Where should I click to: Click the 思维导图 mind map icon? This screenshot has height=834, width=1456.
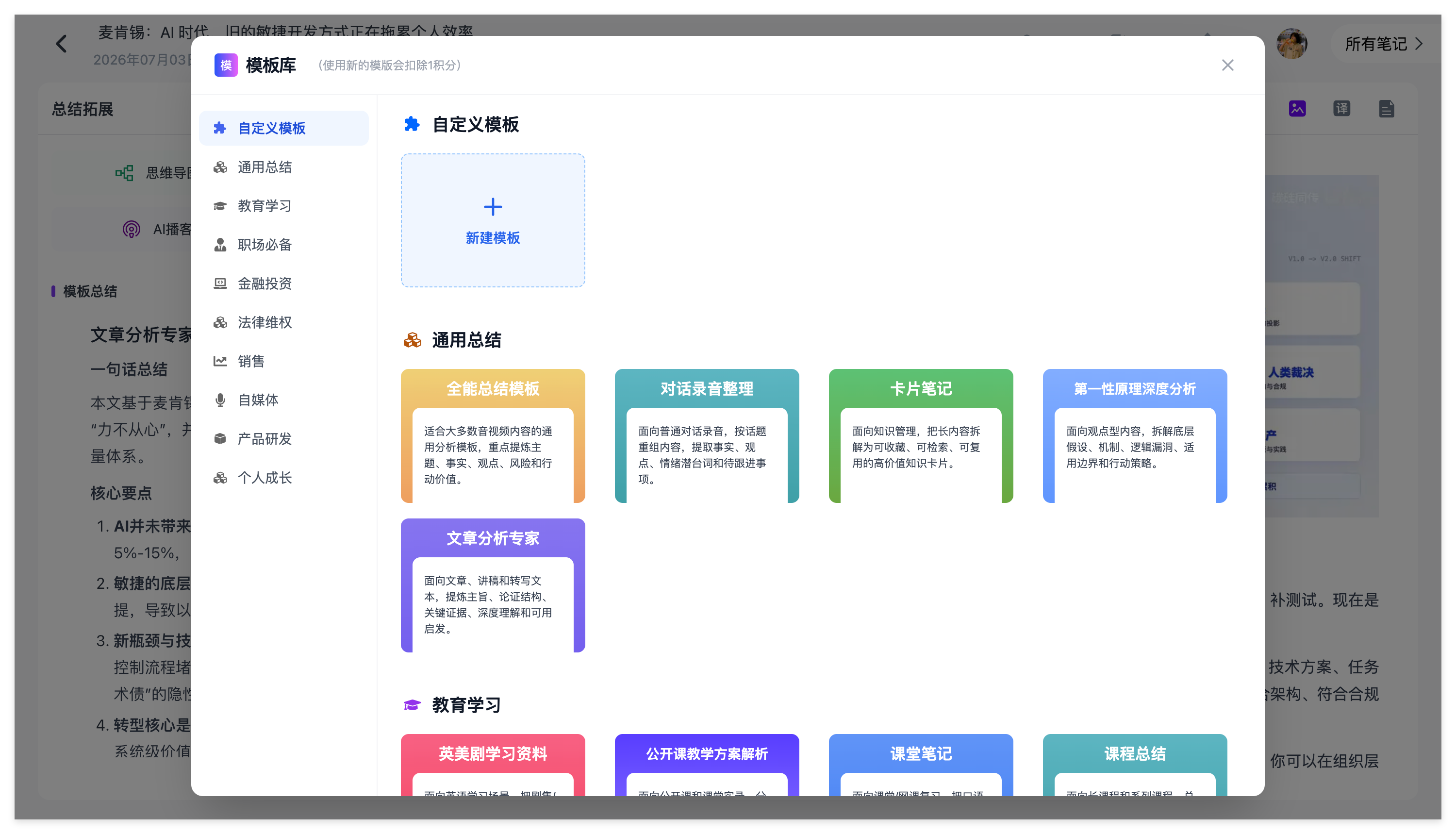(x=124, y=172)
